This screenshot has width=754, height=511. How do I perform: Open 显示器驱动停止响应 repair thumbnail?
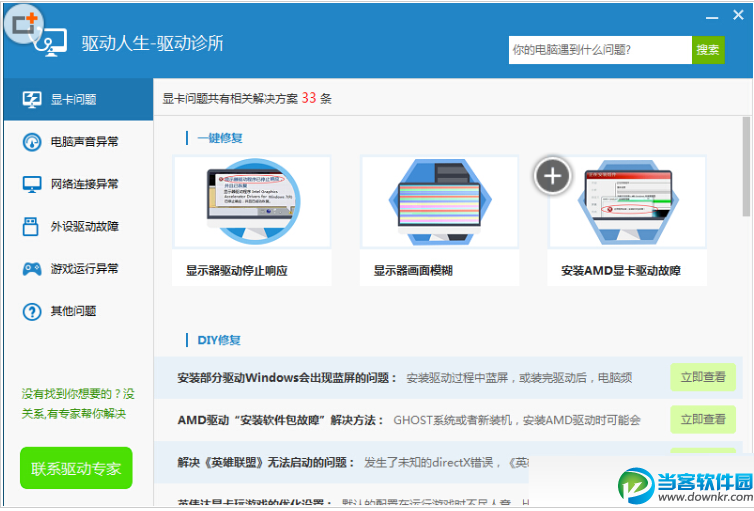[x=252, y=202]
